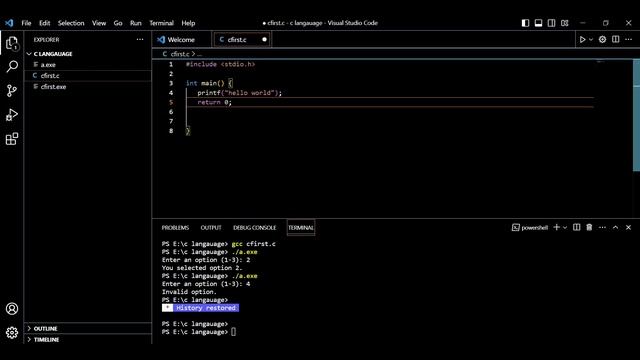Open dropdown arrow next to Run button
The image size is (640, 360).
591,40
